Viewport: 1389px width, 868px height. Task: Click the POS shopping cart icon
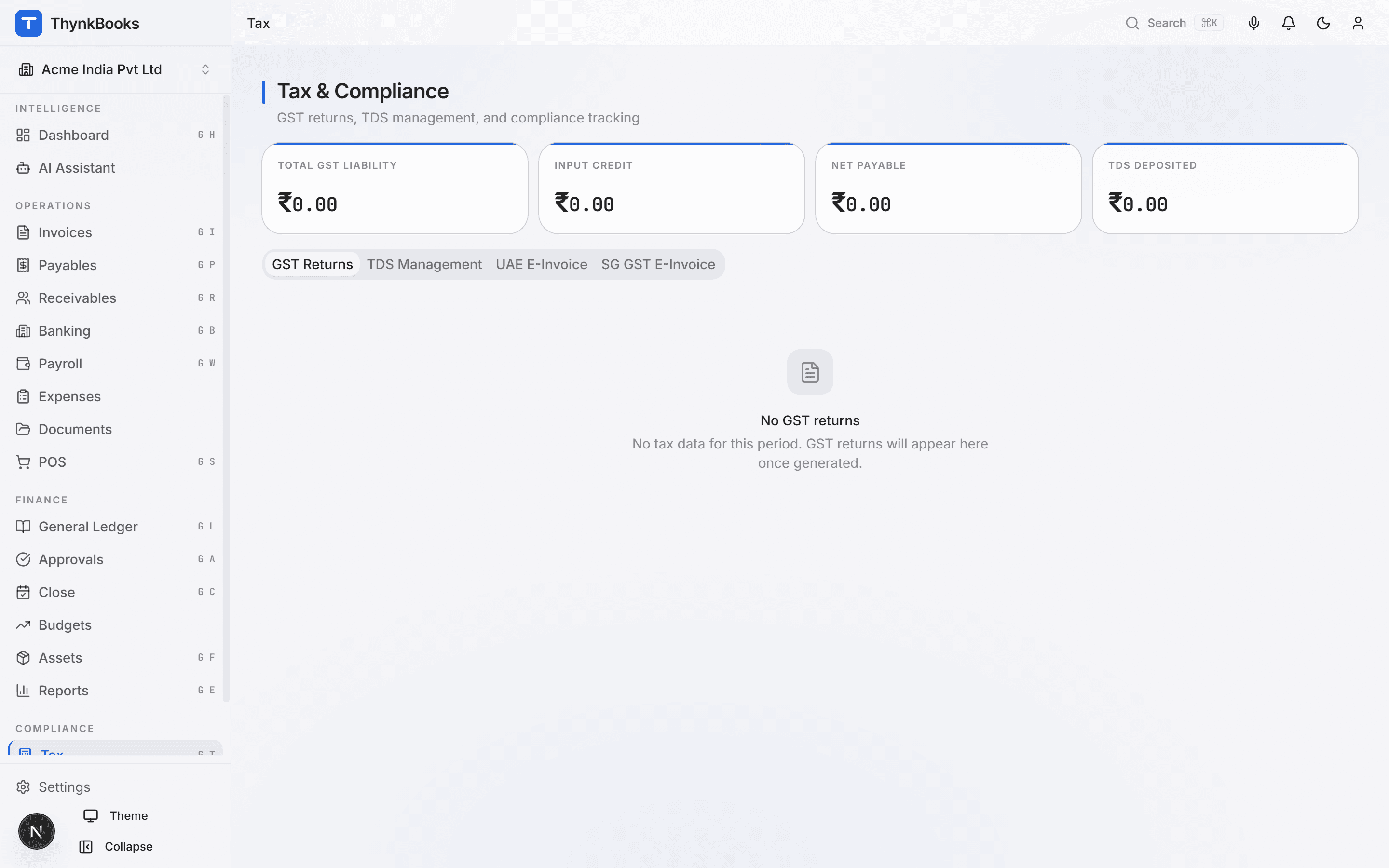tap(23, 461)
